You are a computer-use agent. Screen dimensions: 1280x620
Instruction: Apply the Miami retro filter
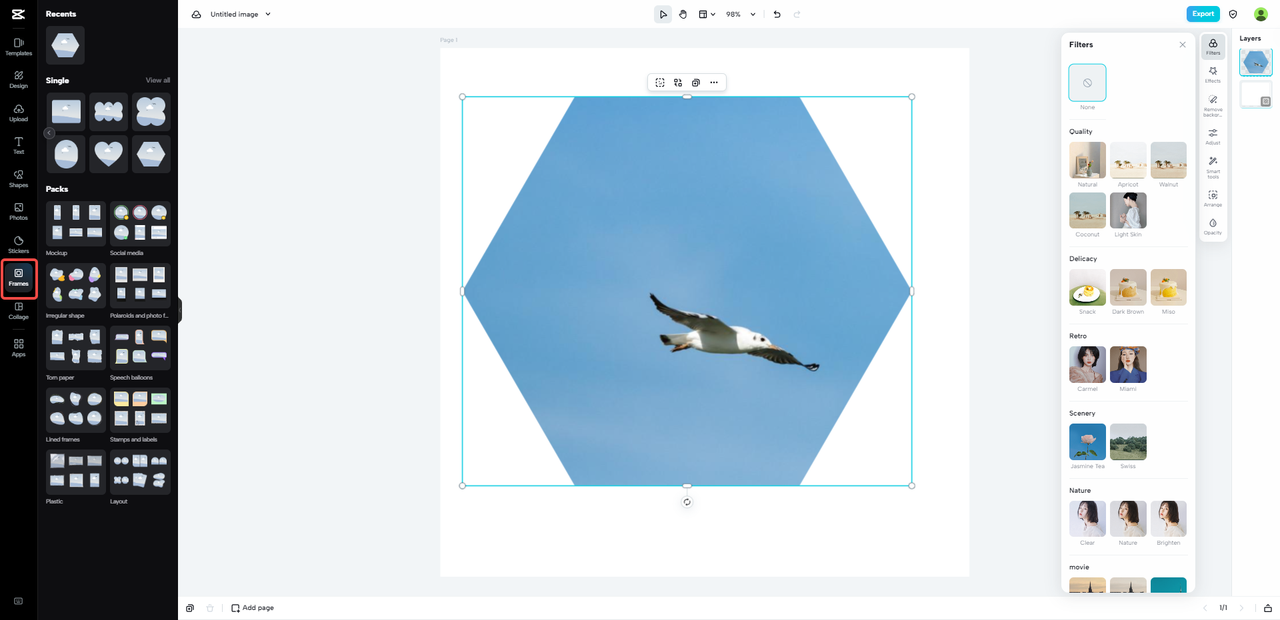click(1128, 365)
